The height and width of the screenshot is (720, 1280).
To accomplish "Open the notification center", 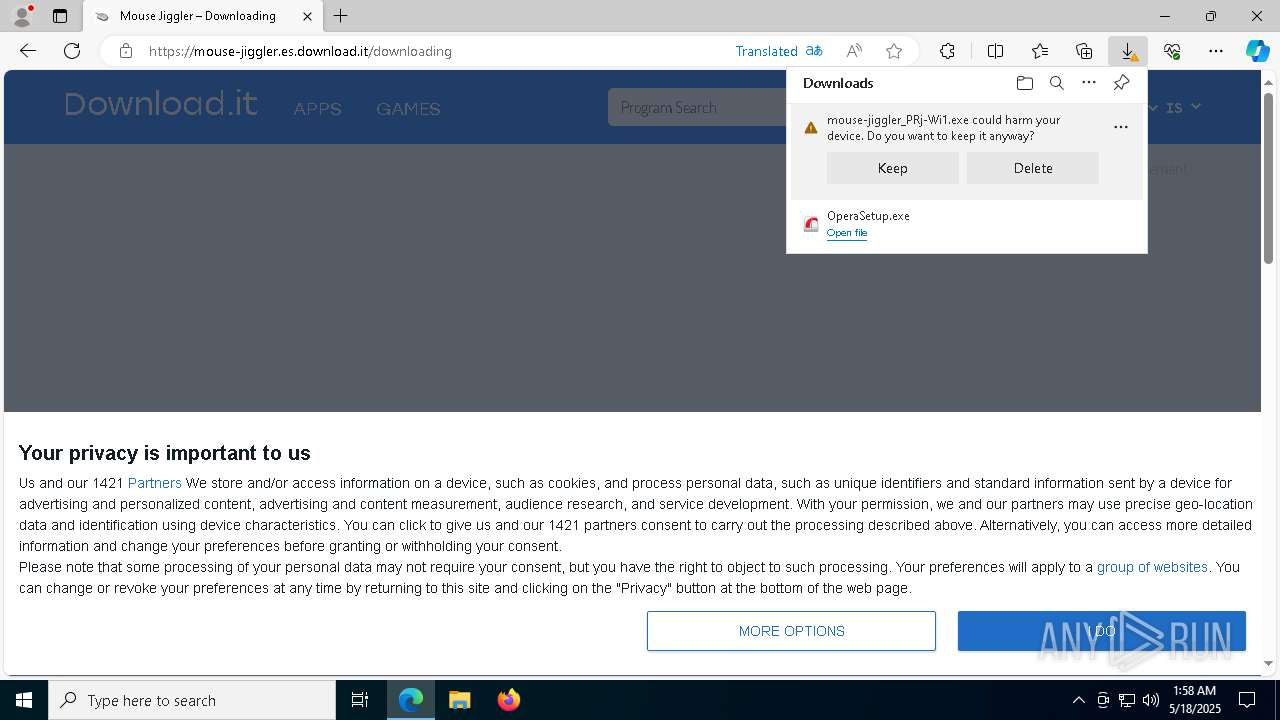I will [x=1247, y=700].
